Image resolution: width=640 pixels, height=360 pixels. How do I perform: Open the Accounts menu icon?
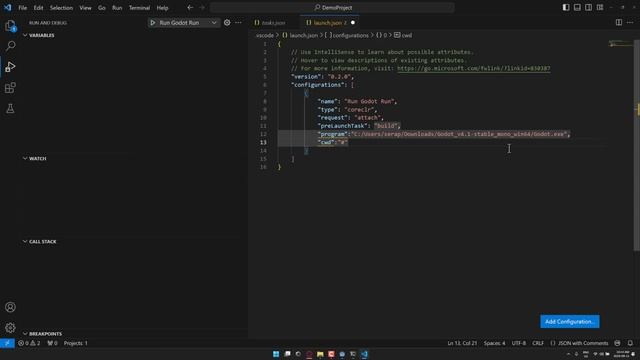10,307
